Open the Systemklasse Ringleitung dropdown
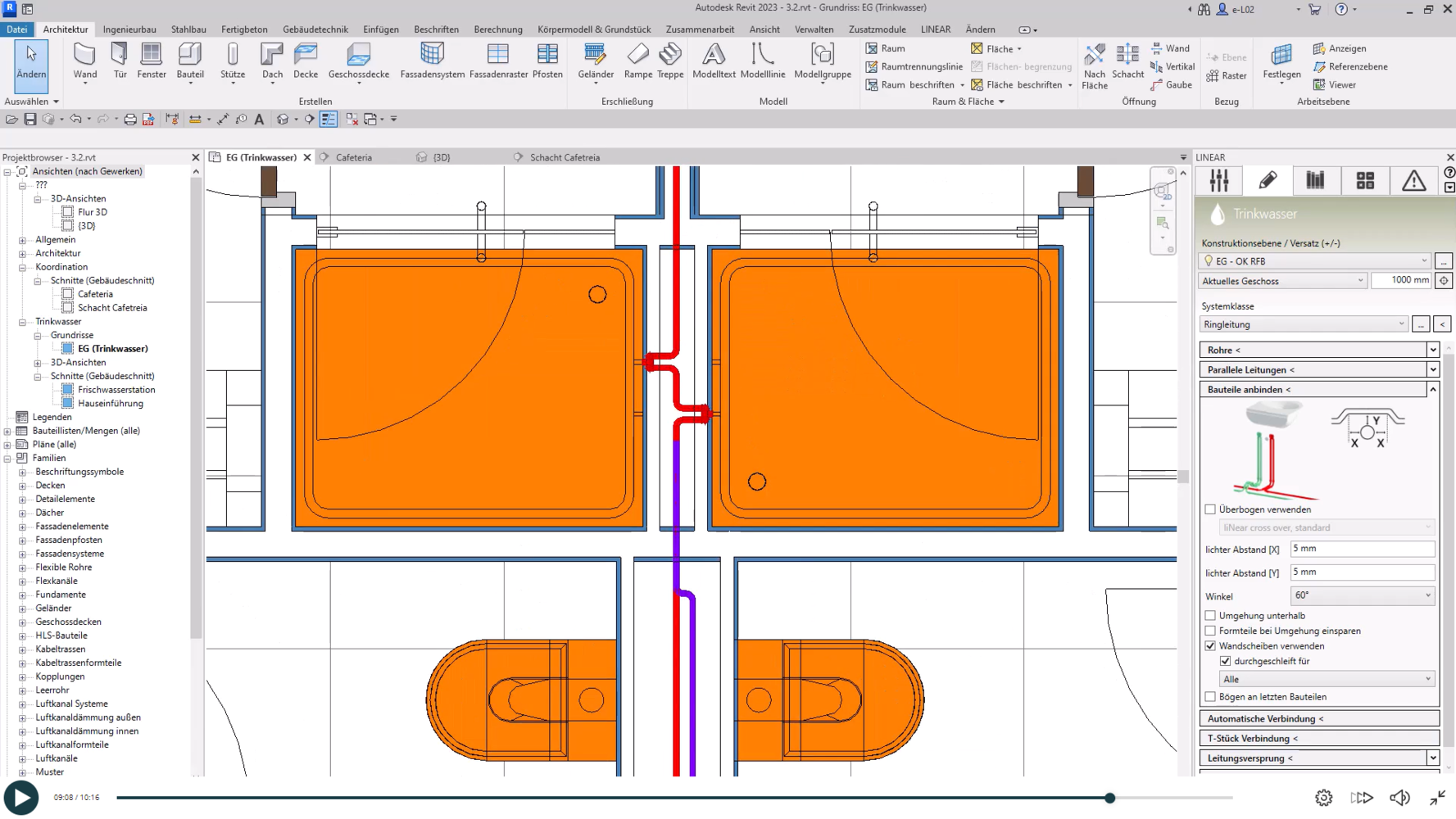This screenshot has height=819, width=1456. (x=1303, y=324)
